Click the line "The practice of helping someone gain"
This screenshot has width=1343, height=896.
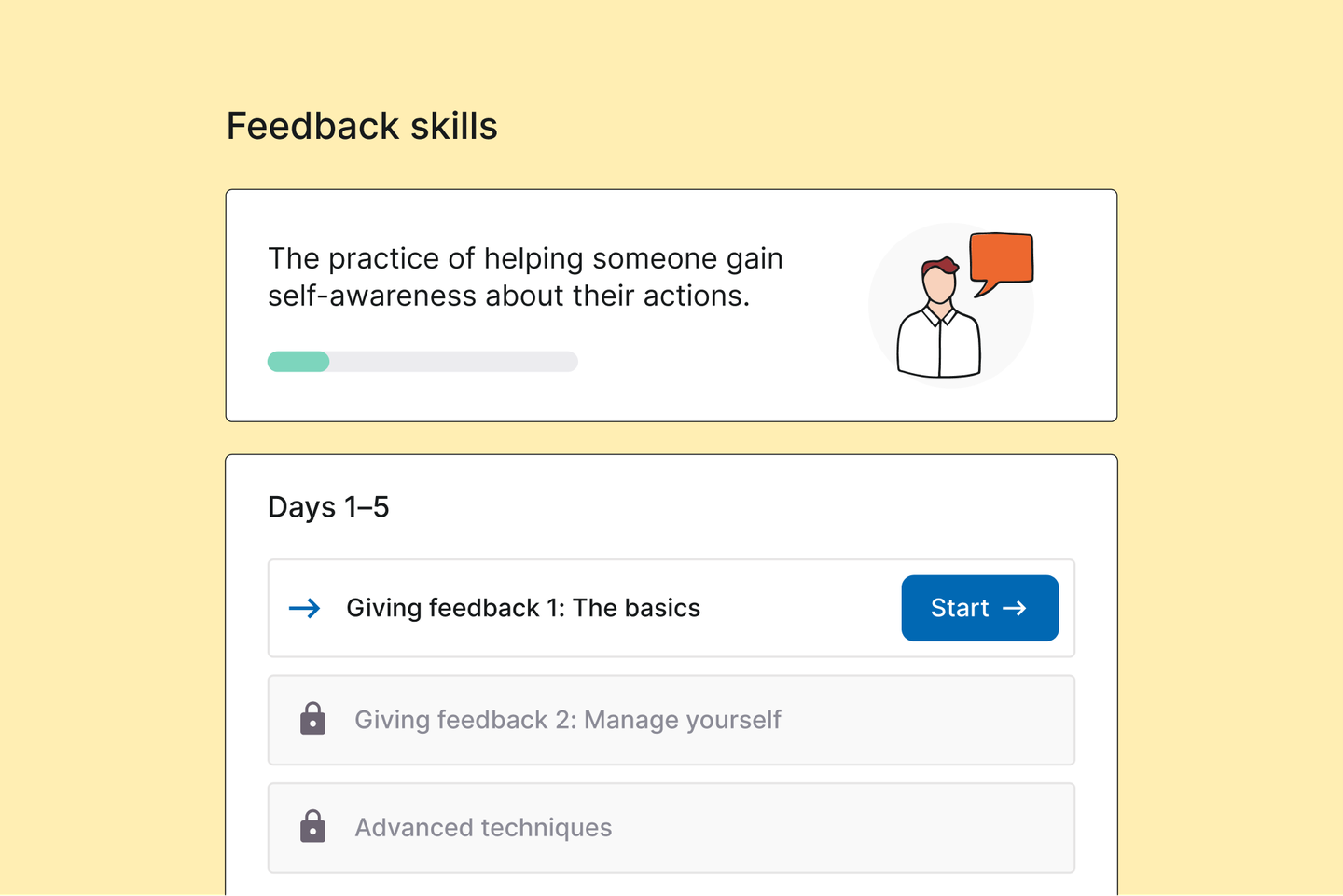[525, 258]
